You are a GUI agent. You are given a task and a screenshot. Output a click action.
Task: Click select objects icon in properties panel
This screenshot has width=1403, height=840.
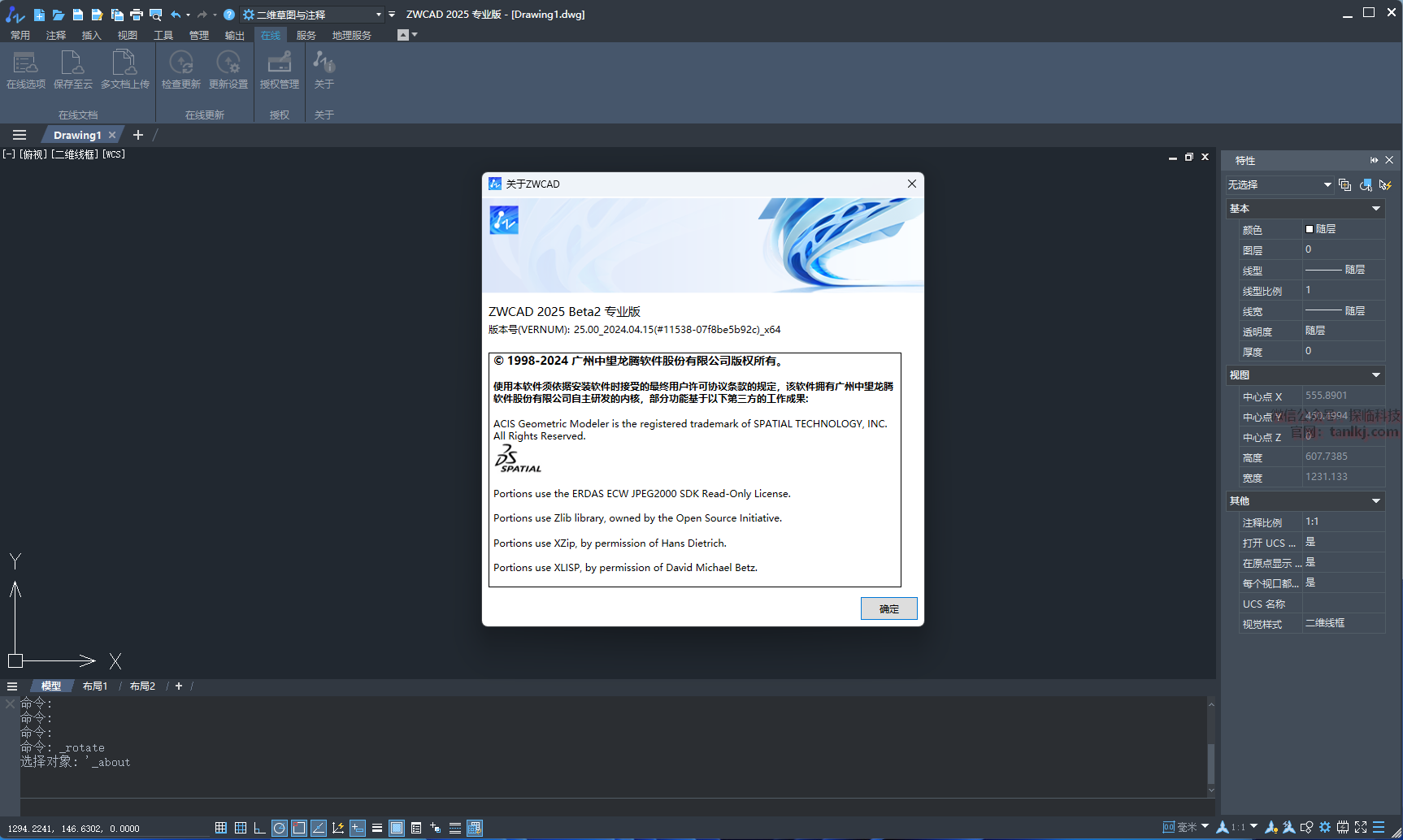click(x=1366, y=185)
